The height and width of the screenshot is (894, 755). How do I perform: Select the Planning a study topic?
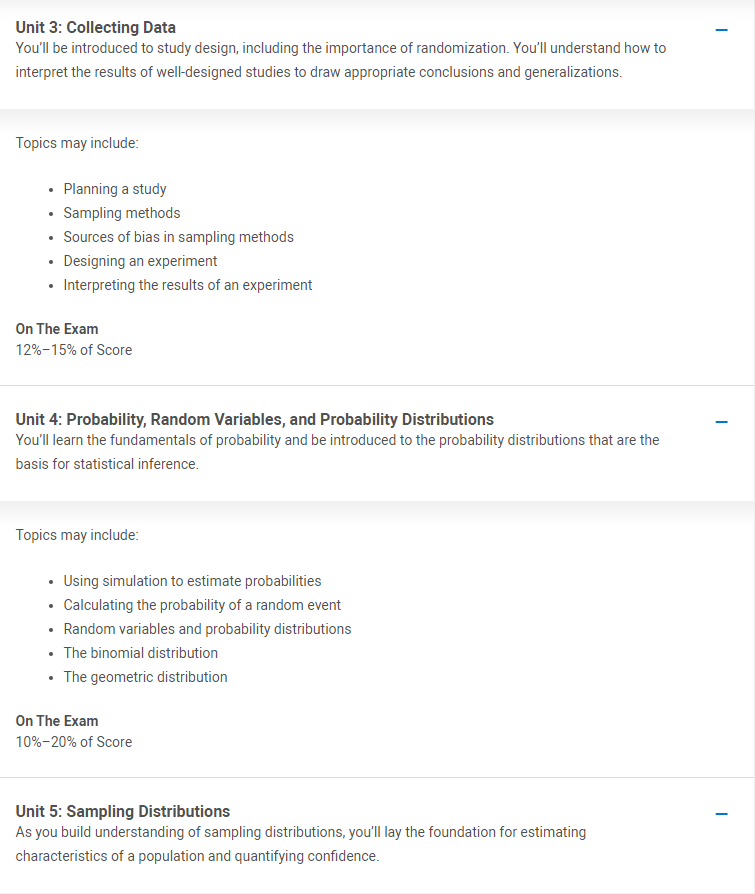pyautogui.click(x=115, y=189)
